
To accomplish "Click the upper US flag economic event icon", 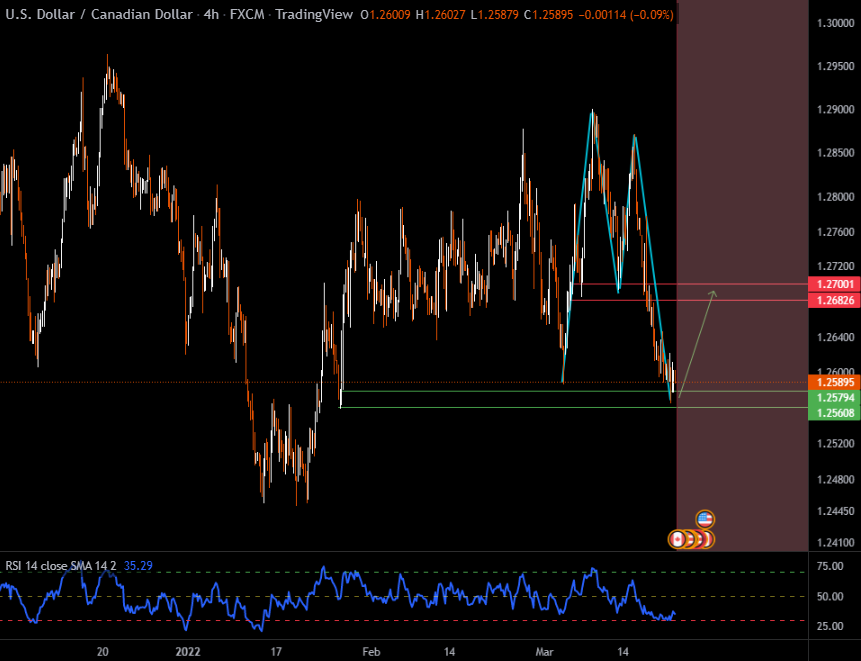I will (x=705, y=519).
